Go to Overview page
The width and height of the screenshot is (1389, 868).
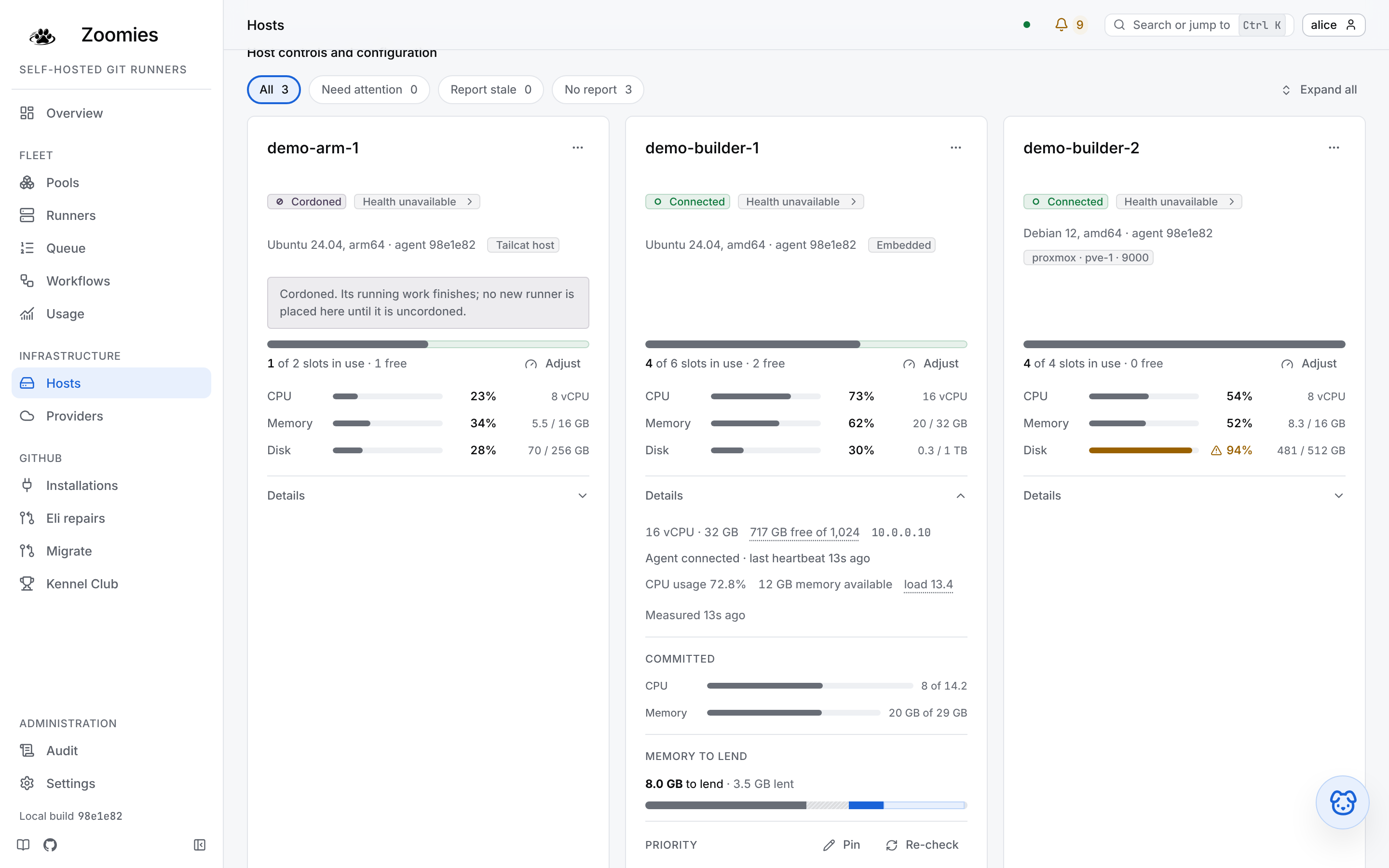(x=111, y=113)
